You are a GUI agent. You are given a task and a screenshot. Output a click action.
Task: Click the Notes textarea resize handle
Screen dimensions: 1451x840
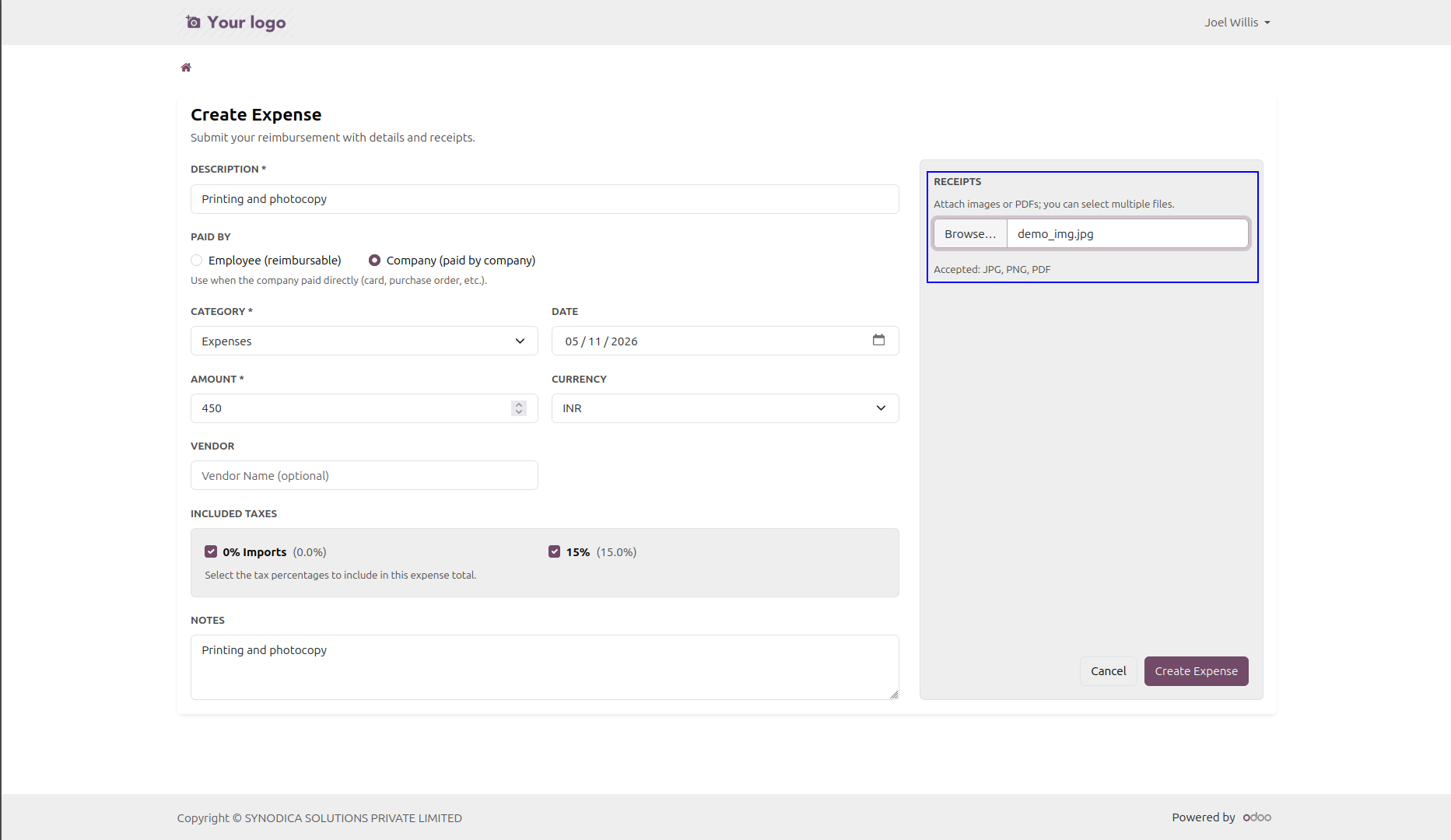(894, 695)
